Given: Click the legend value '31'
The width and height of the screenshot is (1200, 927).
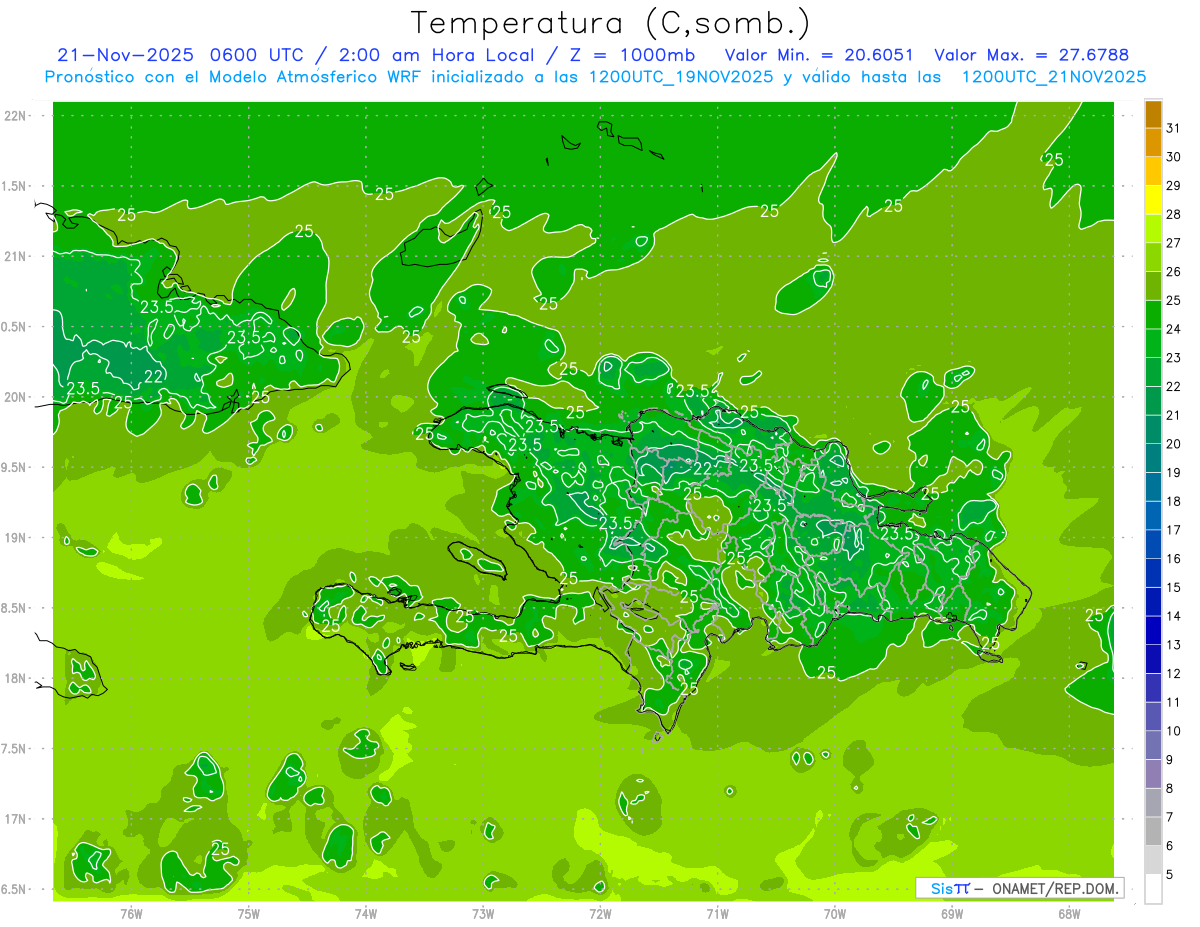Looking at the screenshot, I should coord(1174,128).
